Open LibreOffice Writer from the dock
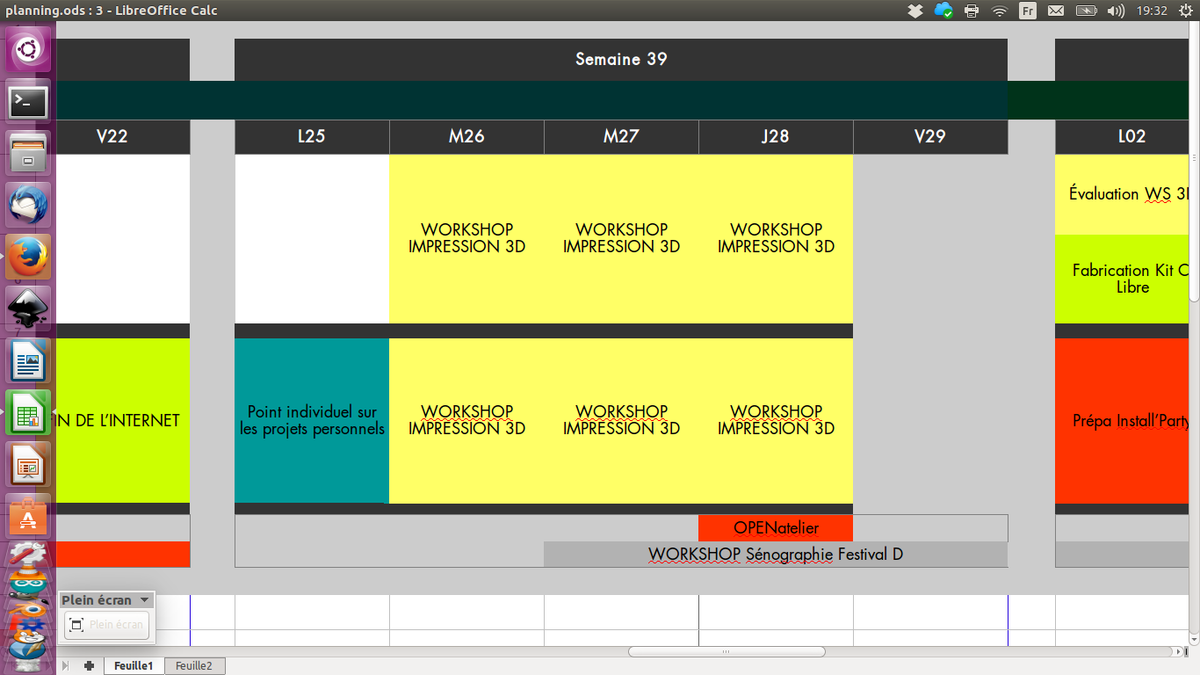This screenshot has height=675, width=1200. 27,361
